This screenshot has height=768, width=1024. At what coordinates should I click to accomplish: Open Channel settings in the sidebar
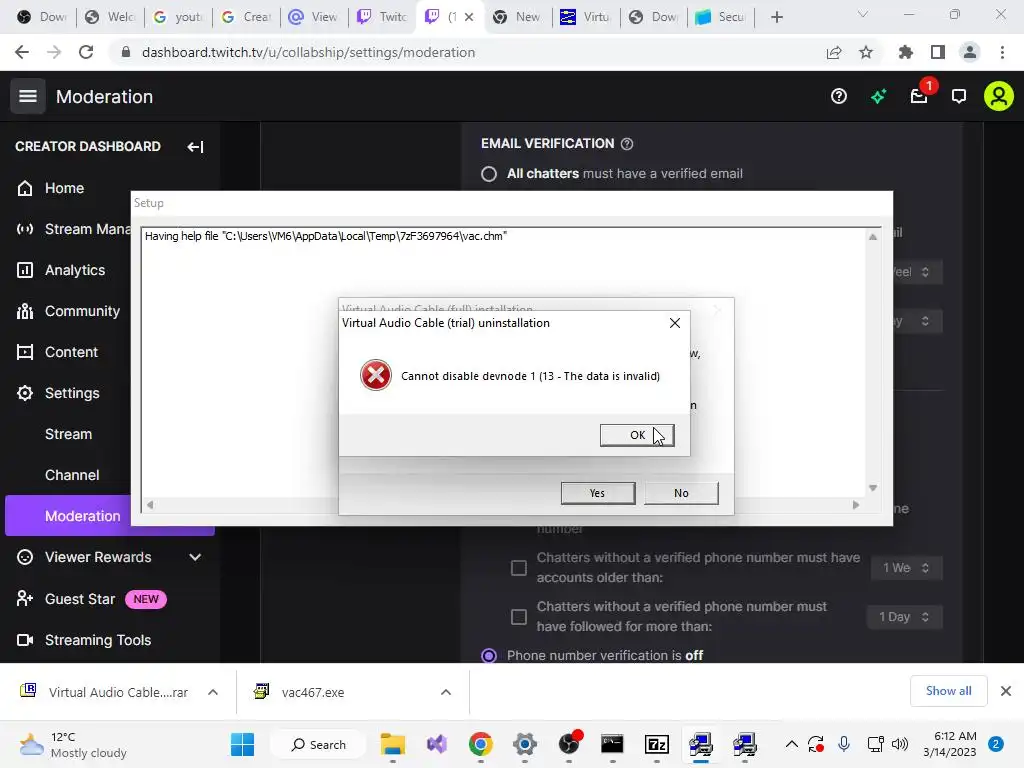tap(72, 475)
